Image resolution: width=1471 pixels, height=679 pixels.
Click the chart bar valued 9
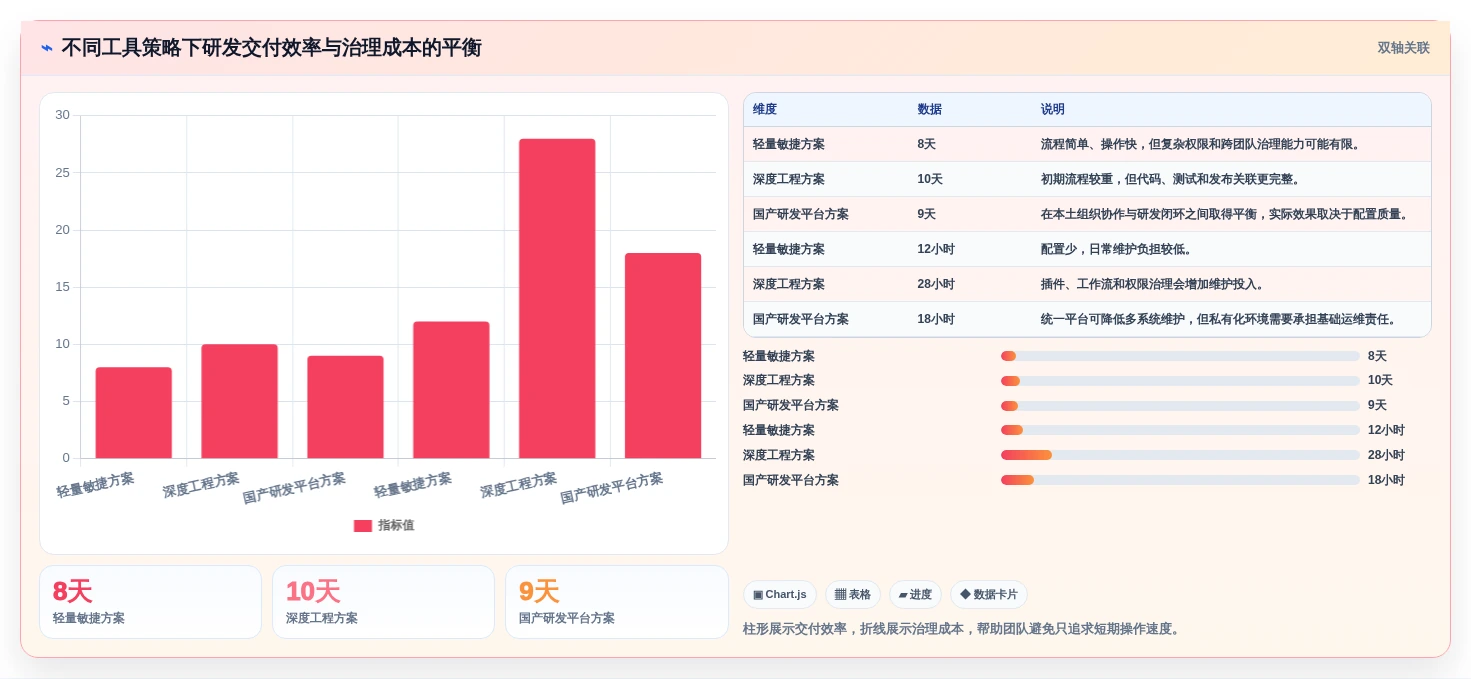click(345, 407)
